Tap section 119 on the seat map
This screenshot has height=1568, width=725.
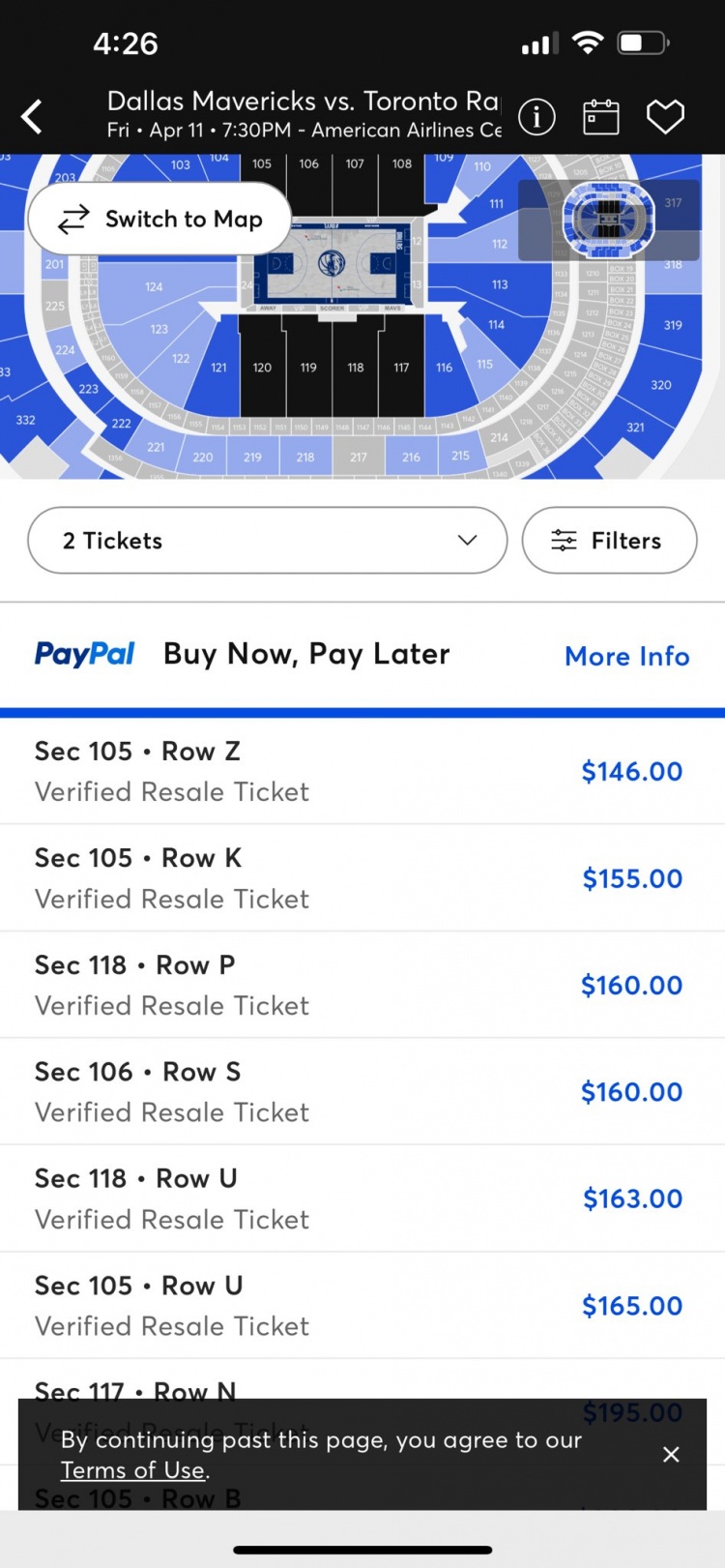[308, 367]
